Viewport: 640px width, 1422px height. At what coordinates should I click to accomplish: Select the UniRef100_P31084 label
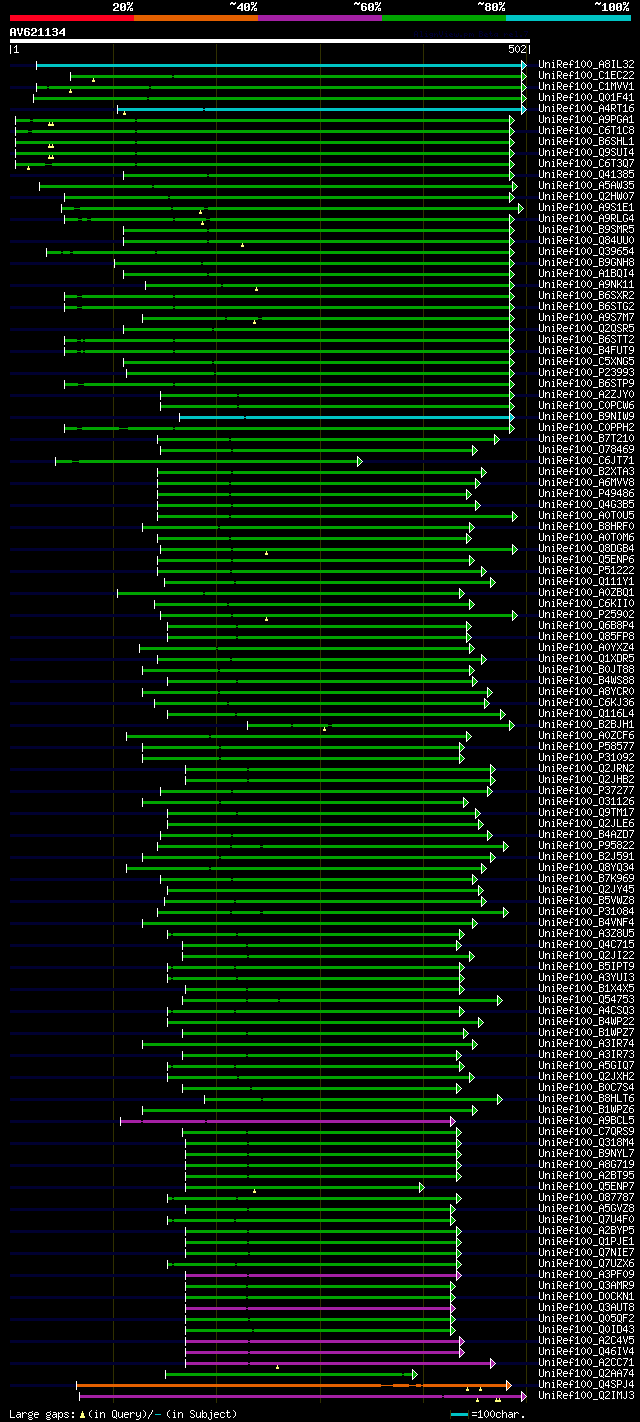(x=586, y=912)
